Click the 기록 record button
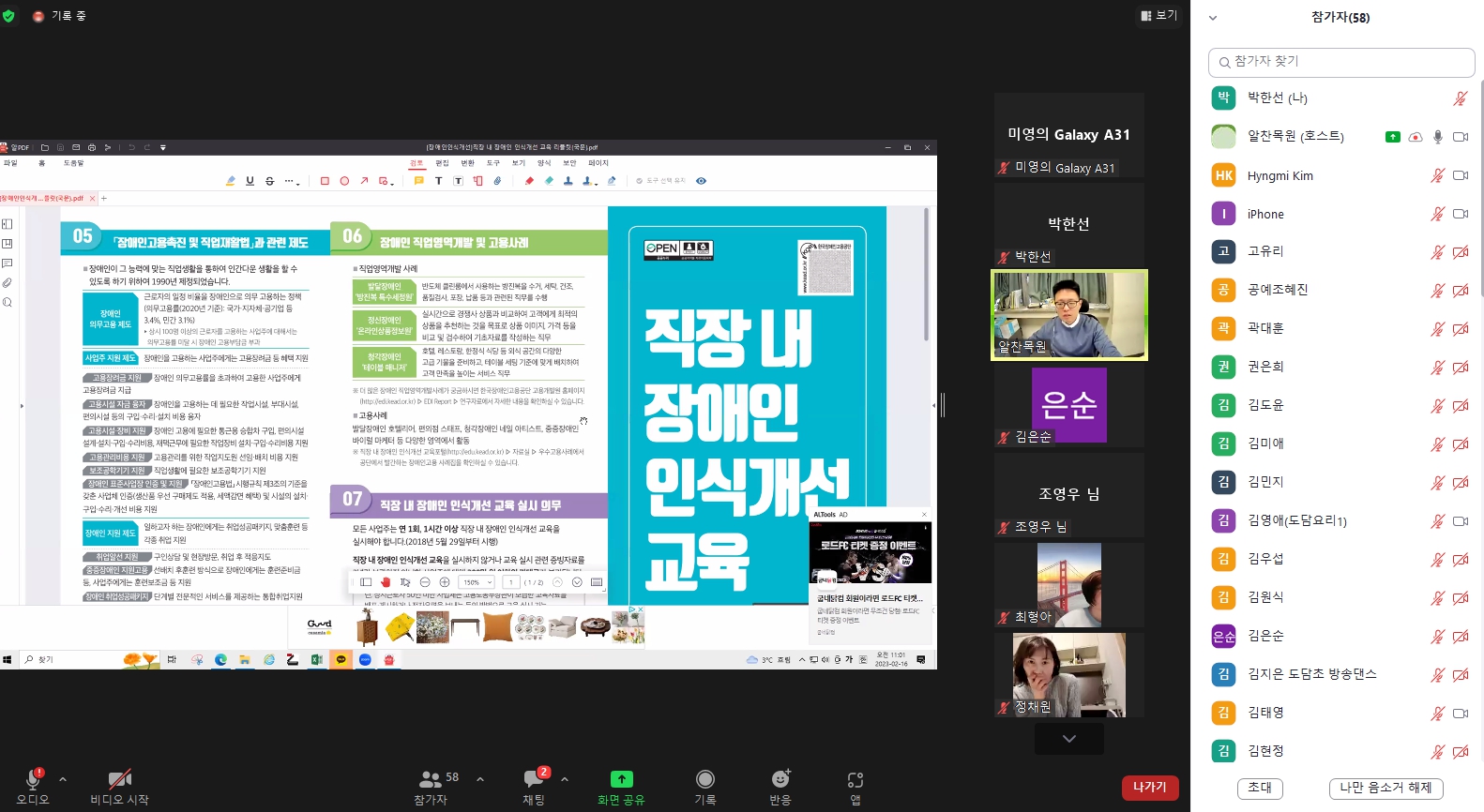The height and width of the screenshot is (812, 1484). pos(705,786)
